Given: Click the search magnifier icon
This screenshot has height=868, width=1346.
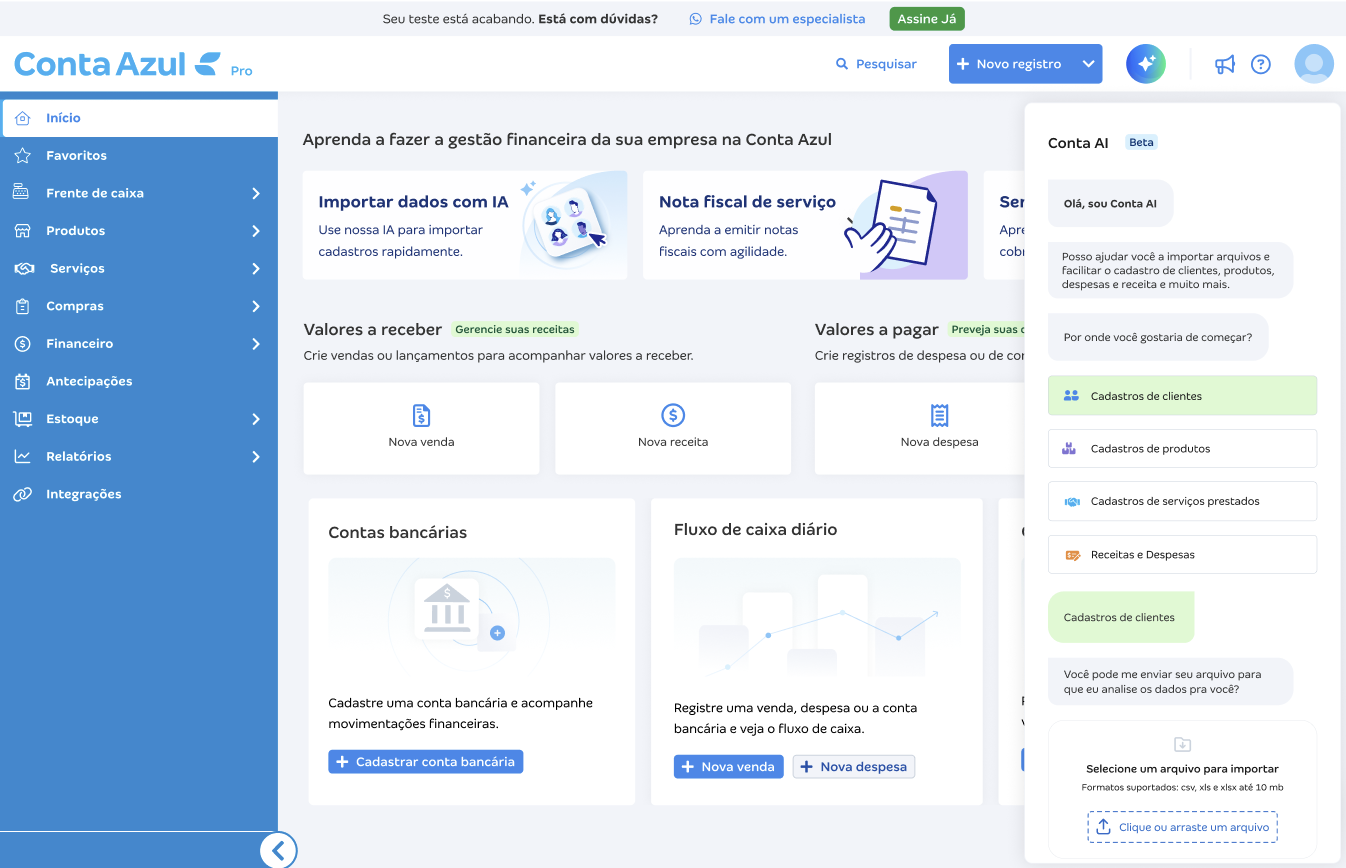Looking at the screenshot, I should click(x=842, y=64).
